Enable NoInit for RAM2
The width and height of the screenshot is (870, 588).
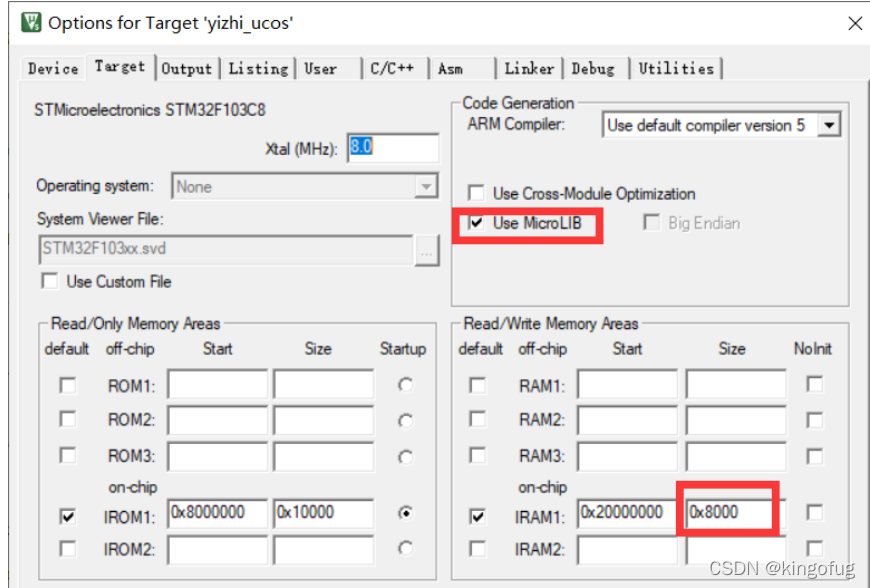pos(815,420)
